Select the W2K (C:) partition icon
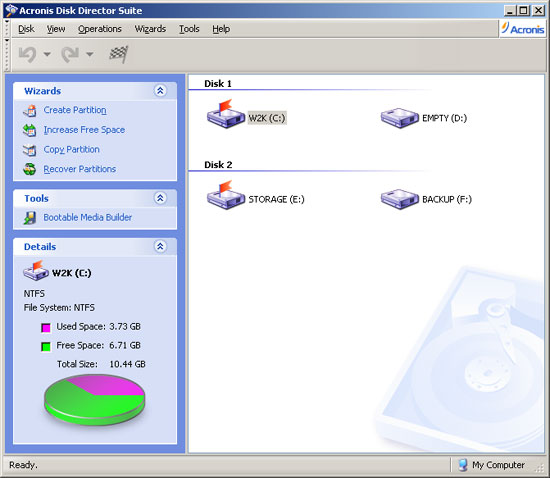The height and width of the screenshot is (478, 550). coord(226,114)
